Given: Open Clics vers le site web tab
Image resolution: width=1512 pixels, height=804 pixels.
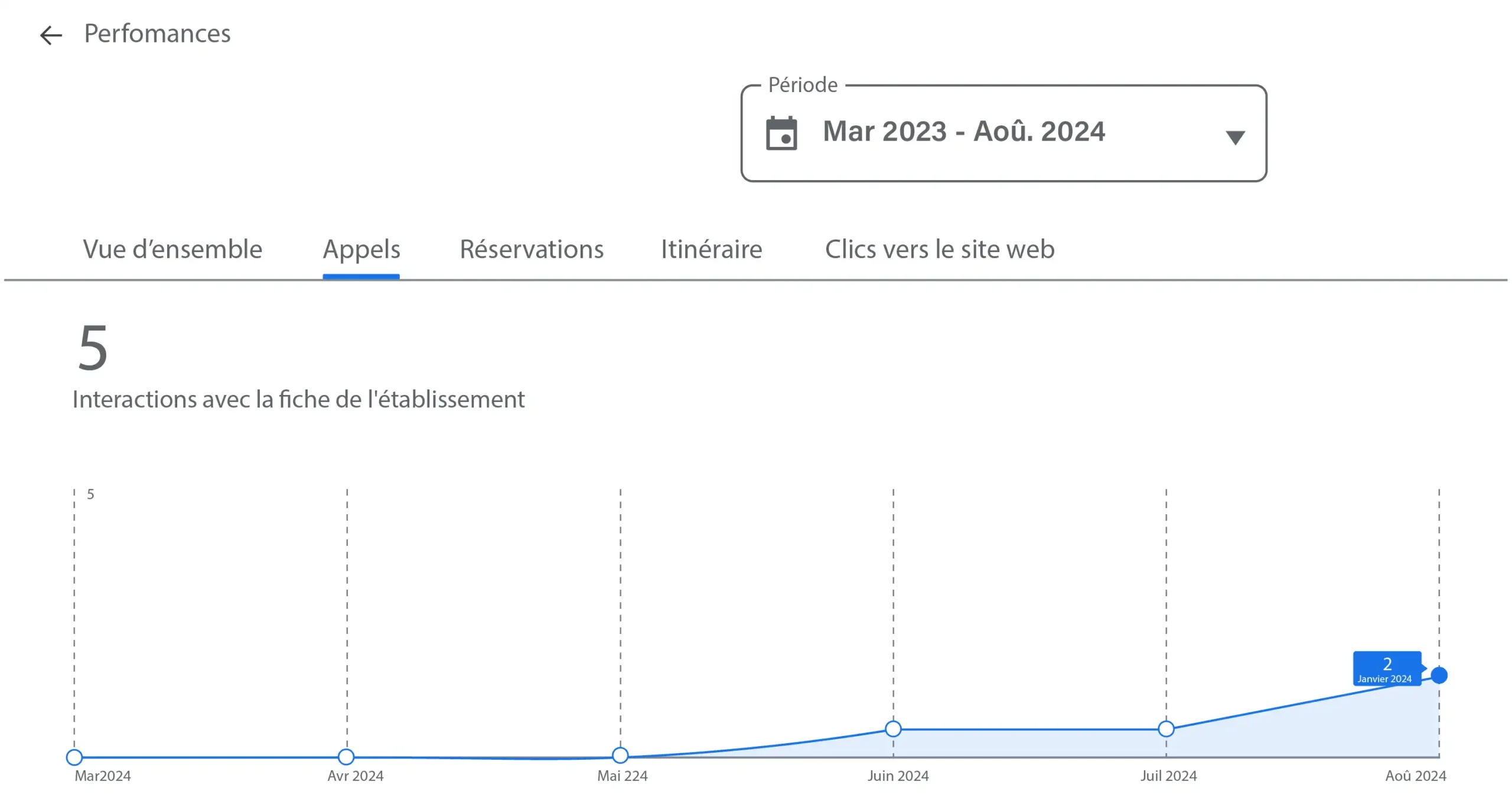Looking at the screenshot, I should [x=939, y=249].
